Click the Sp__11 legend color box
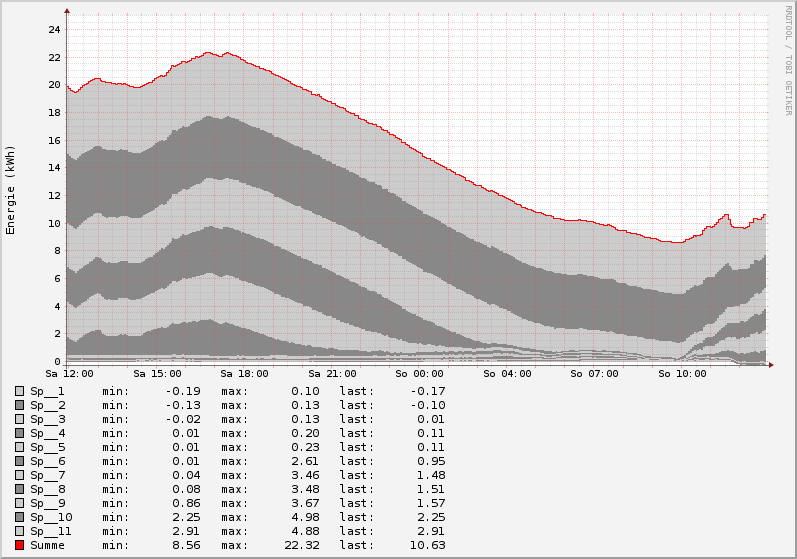797x559 pixels. coord(20,531)
